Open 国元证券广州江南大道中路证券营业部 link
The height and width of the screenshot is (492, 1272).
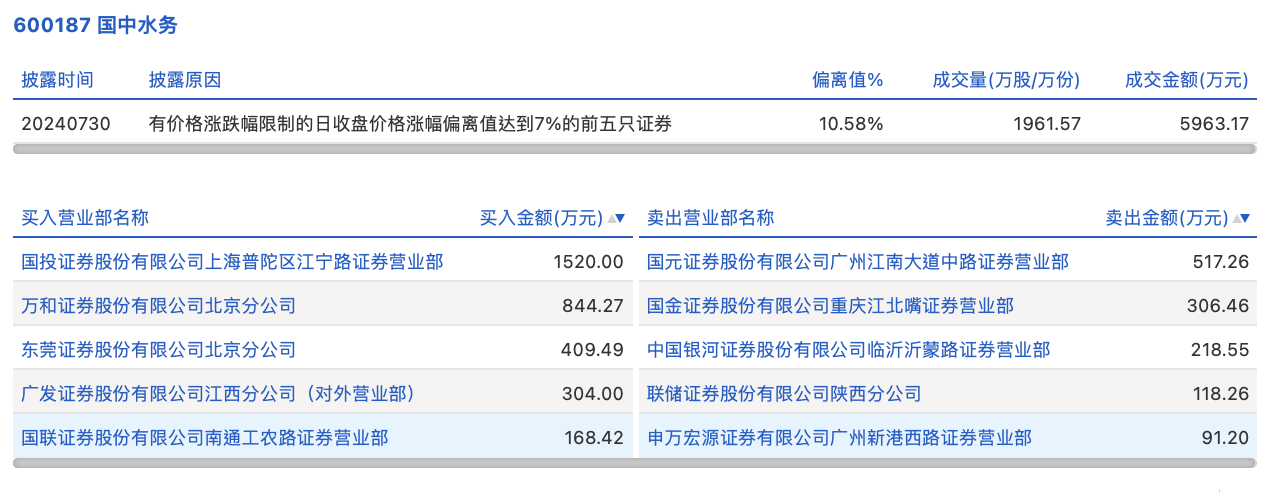tap(858, 262)
